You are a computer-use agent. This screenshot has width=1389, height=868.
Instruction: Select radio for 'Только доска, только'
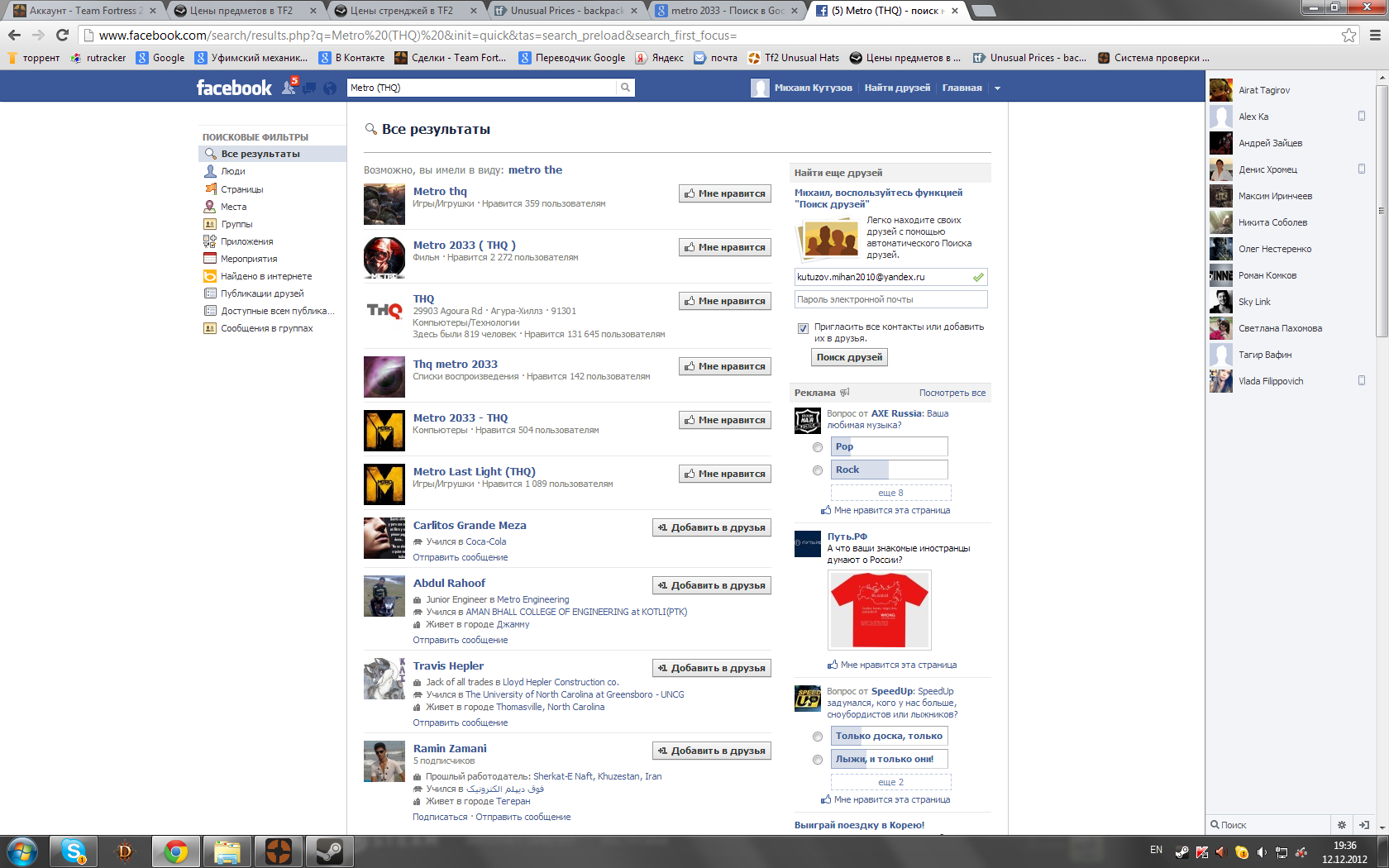click(x=818, y=737)
